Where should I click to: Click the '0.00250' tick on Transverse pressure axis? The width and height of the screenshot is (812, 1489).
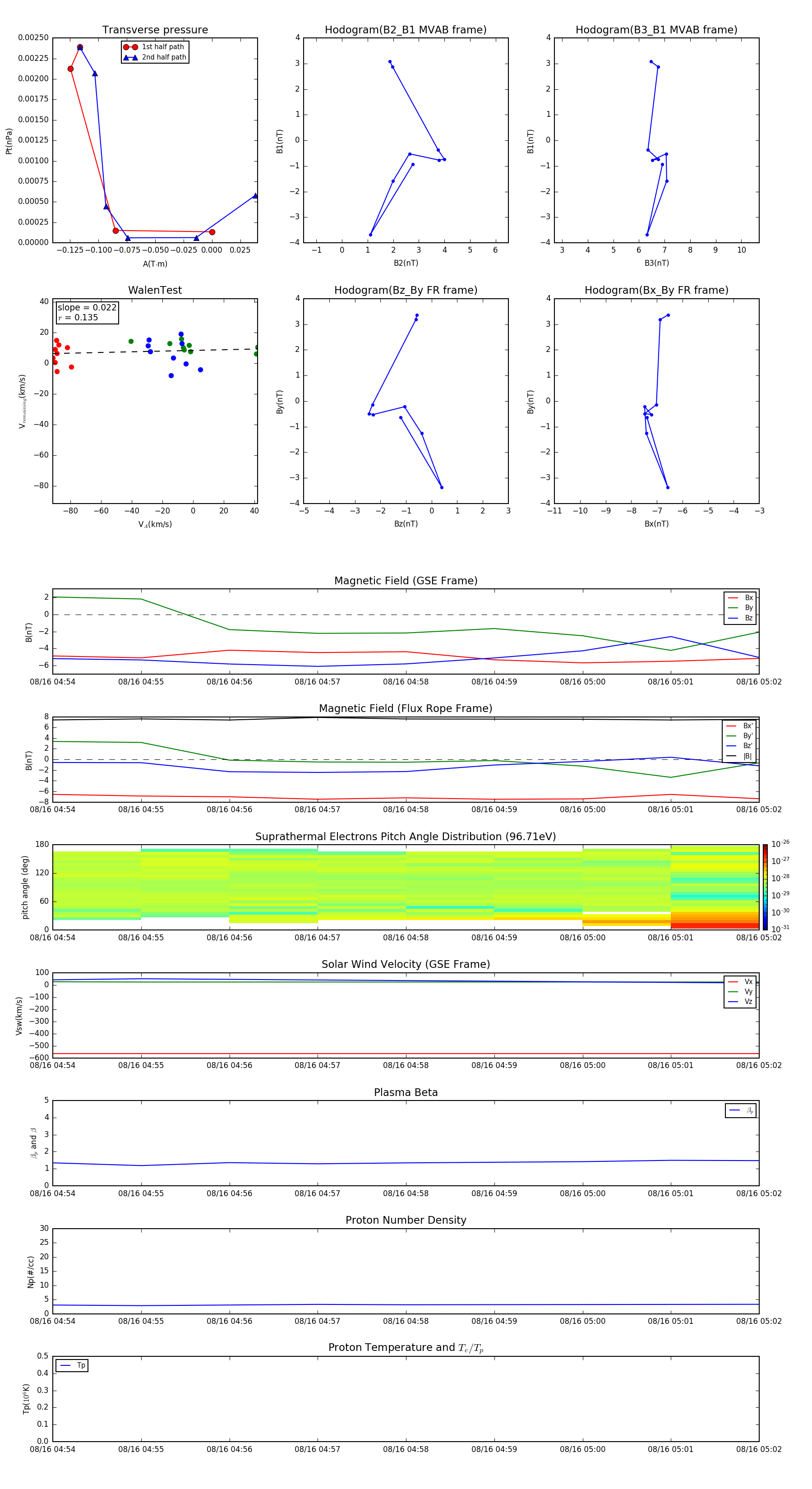click(x=33, y=37)
